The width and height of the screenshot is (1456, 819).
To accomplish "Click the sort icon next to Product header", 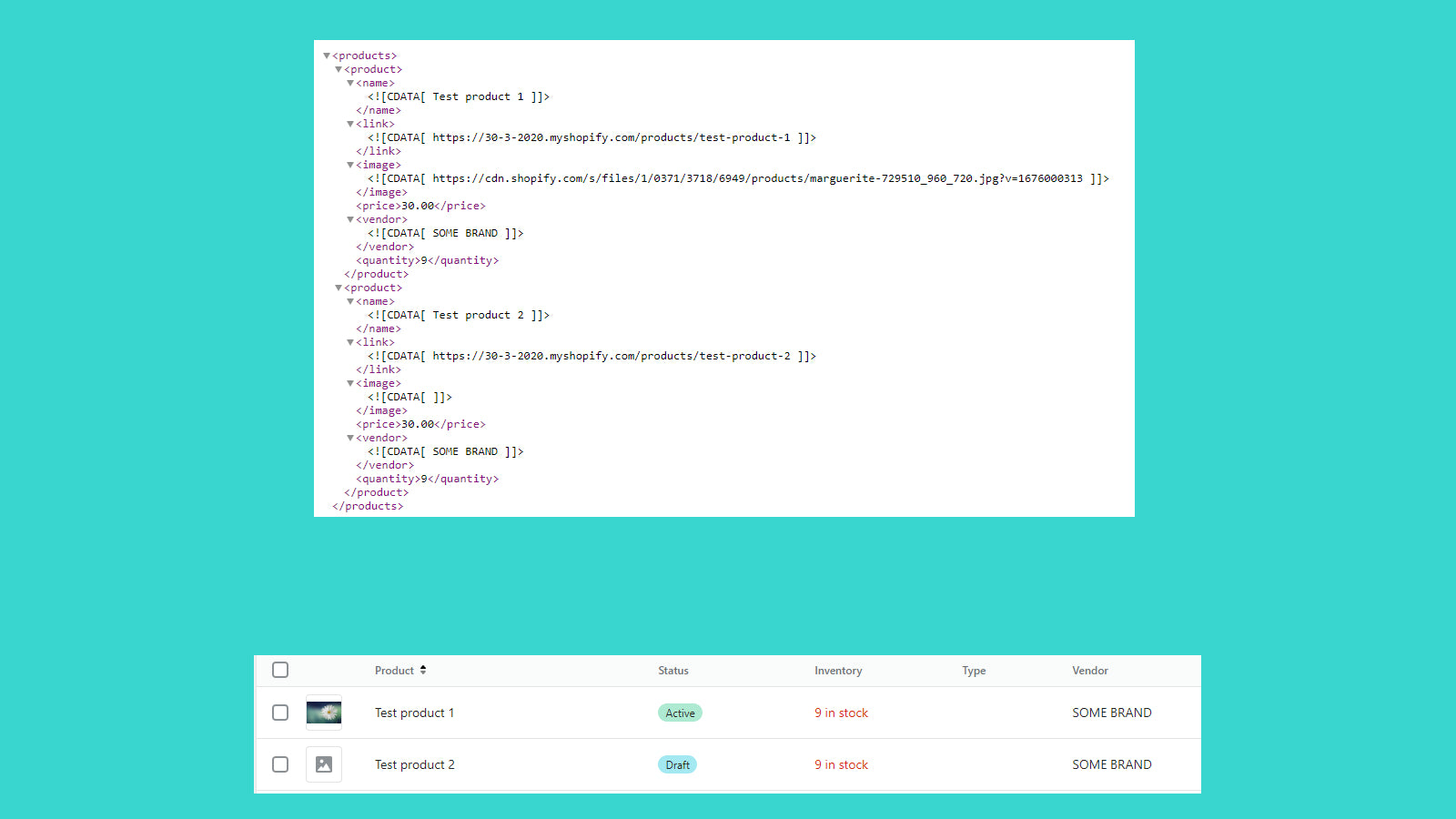I will pos(428,670).
